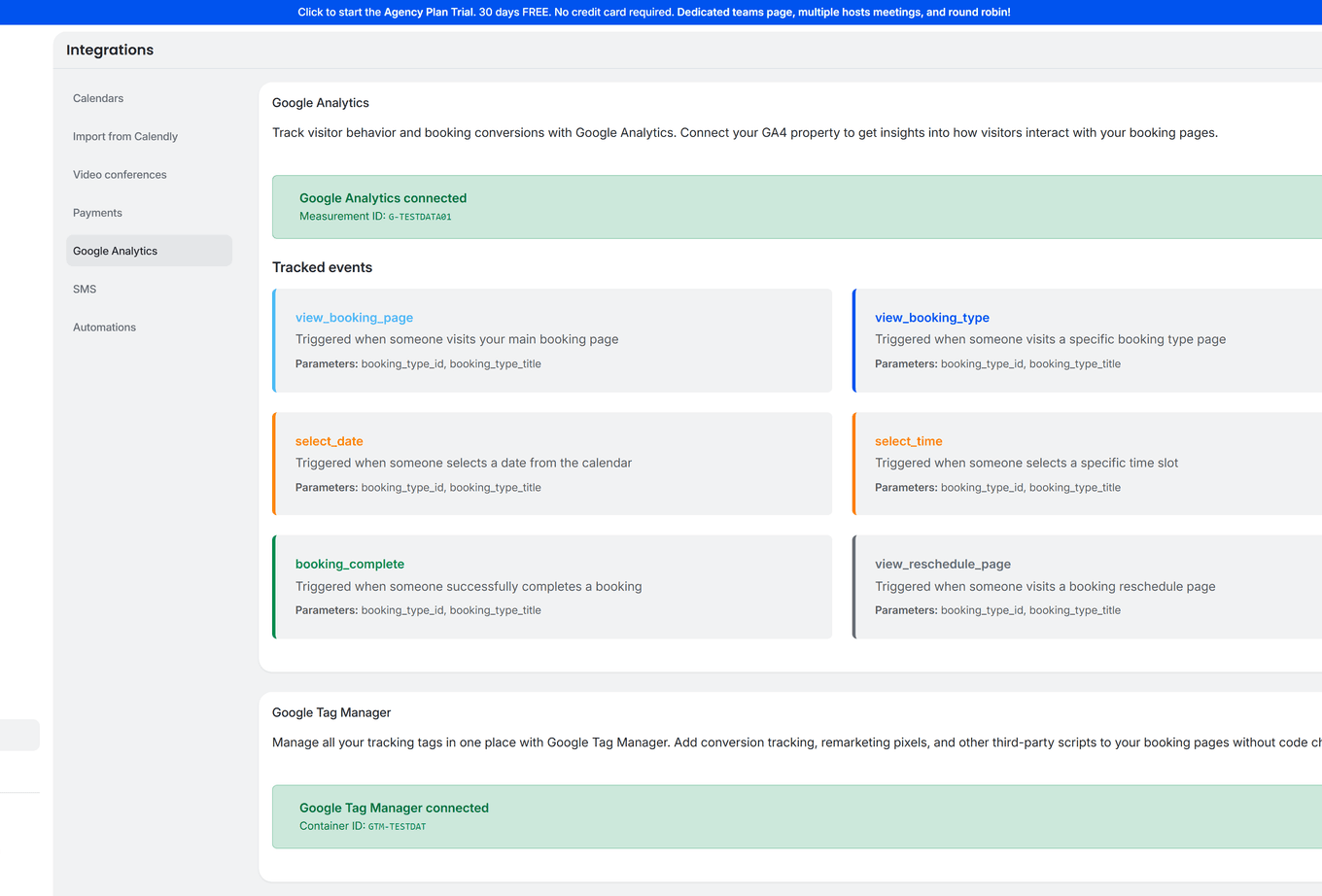
Task: Click the Tracked events section heading
Action: coord(323,267)
